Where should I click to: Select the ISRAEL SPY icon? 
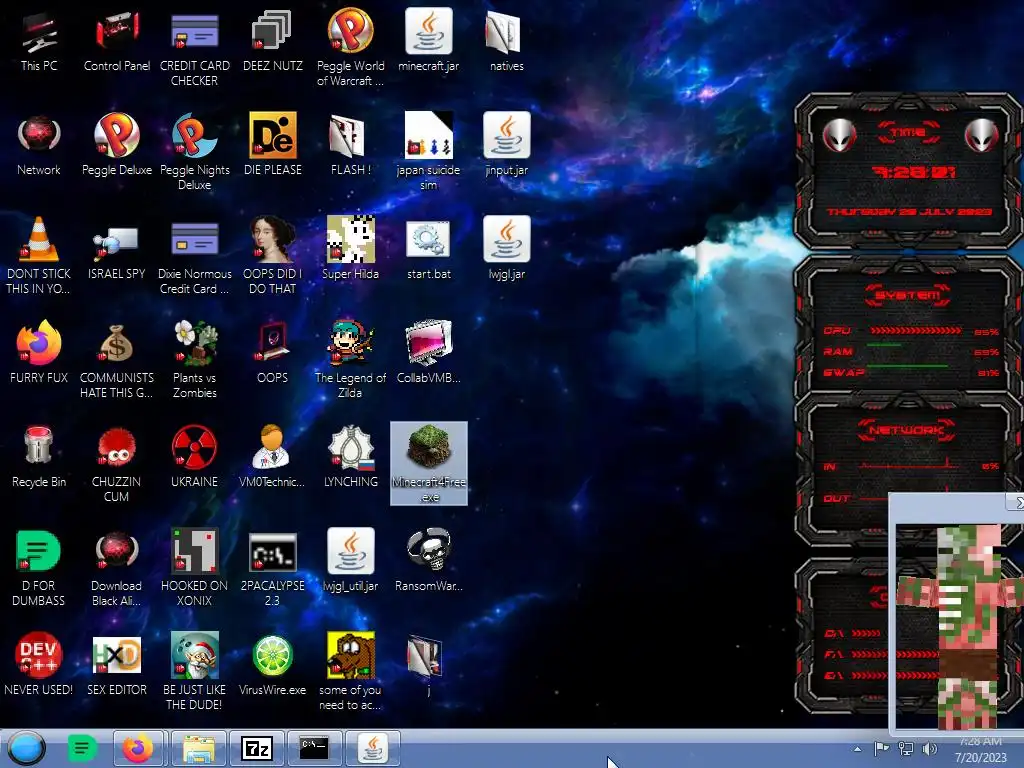[x=117, y=242]
